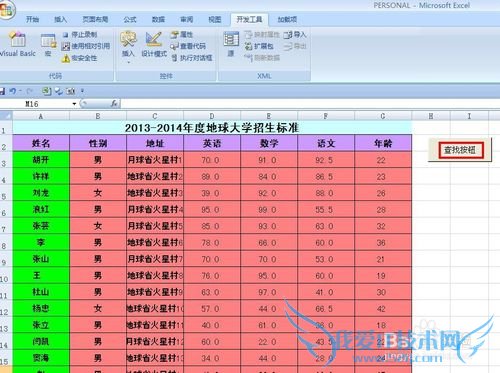Select the 年龄 header cell
500x373 pixels.
(x=383, y=143)
